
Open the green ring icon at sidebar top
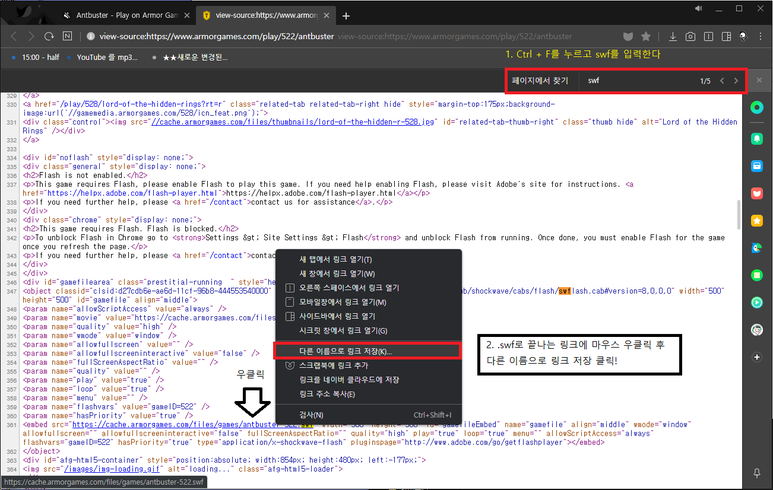pyautogui.click(x=757, y=107)
